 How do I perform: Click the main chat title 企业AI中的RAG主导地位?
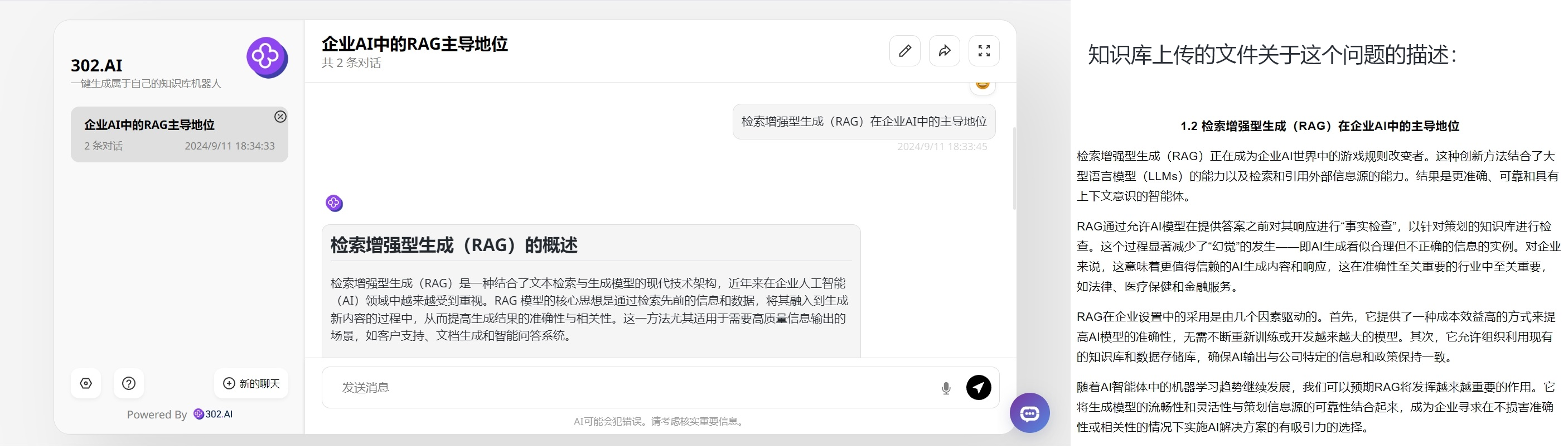pyautogui.click(x=414, y=44)
